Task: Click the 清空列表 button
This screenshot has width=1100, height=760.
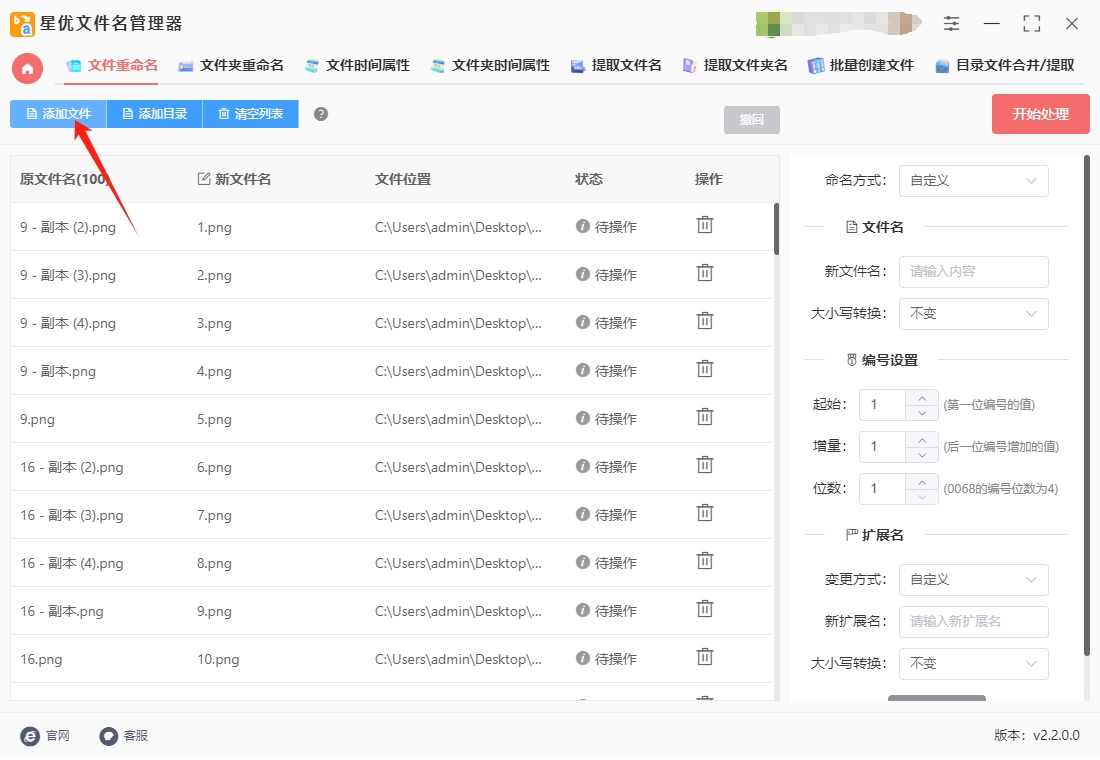Action: (x=250, y=114)
